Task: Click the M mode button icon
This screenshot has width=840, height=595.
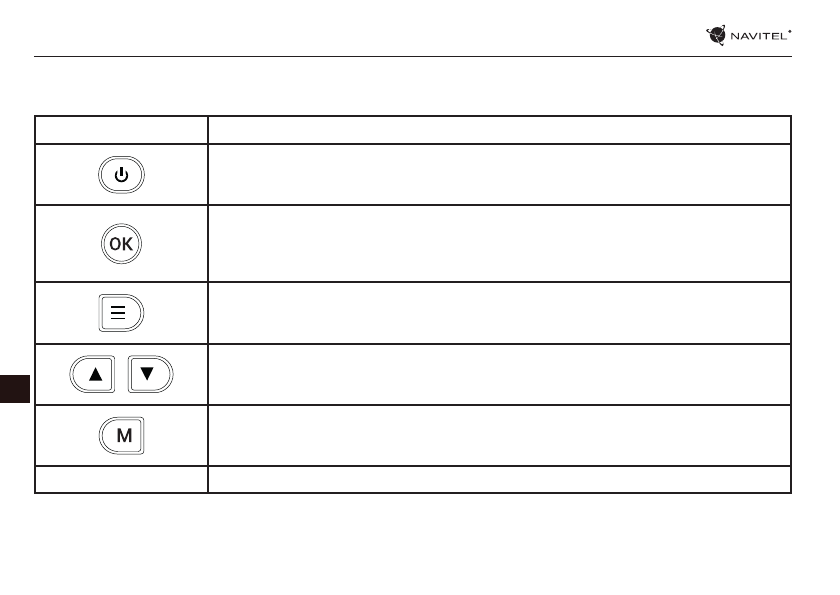Action: [x=121, y=435]
